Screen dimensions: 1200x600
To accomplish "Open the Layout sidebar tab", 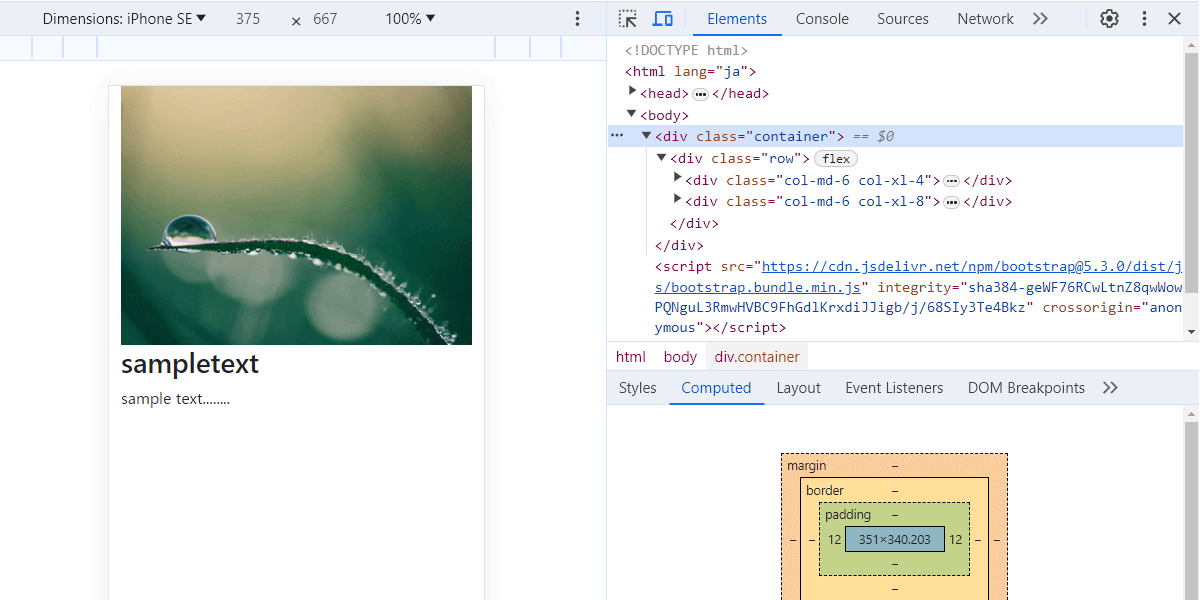I will click(x=798, y=388).
